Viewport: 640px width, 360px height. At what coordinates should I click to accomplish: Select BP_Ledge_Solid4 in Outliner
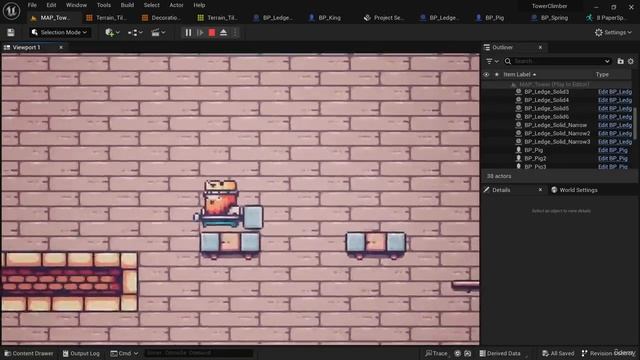point(547,100)
